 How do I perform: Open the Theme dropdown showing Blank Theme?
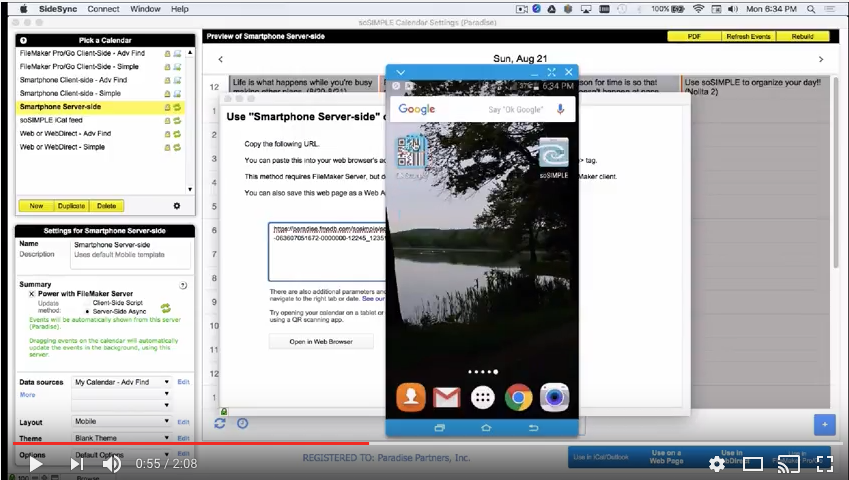(x=122, y=438)
